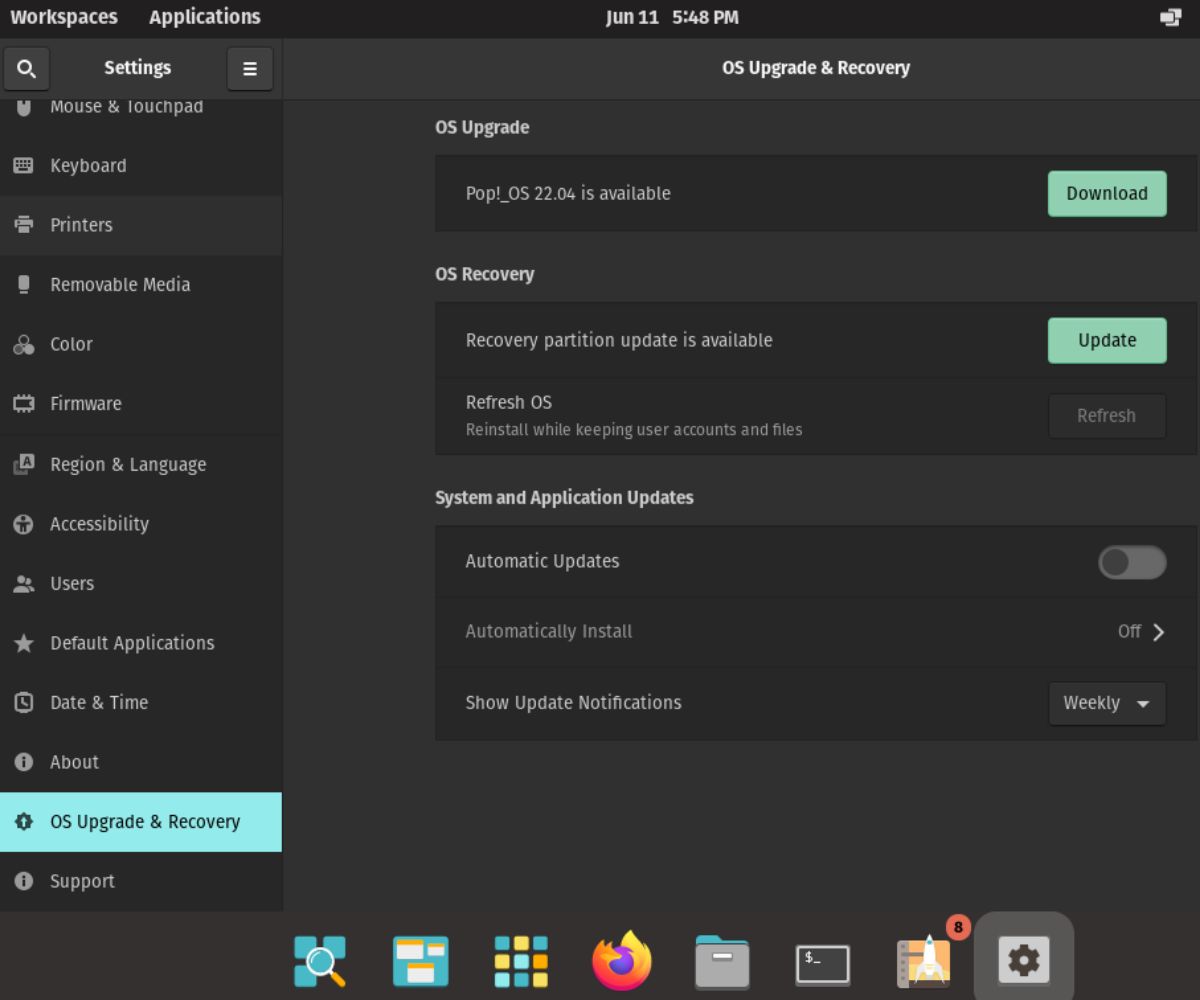Screen dimensions: 1200x1000
Task: Enable the Automatic Updates switch
Action: click(x=1131, y=562)
